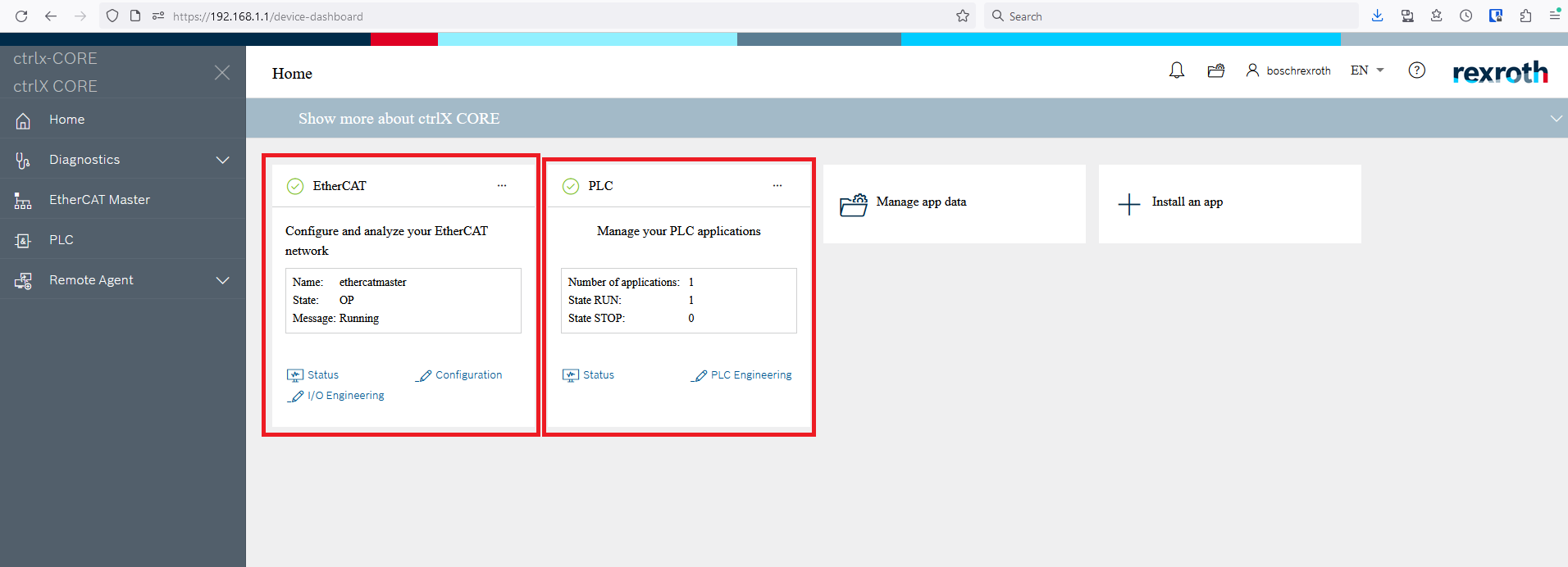Click the PLC Engineering link
1568x567 pixels.
(x=750, y=375)
